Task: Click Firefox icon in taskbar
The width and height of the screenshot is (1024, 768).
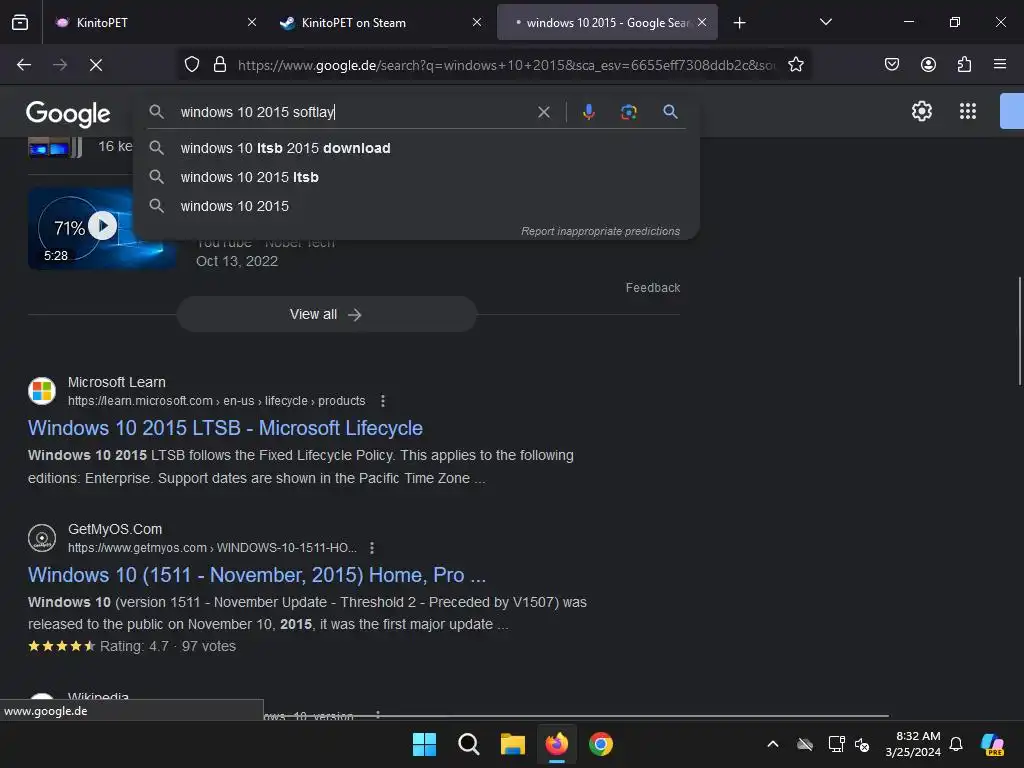Action: [x=556, y=744]
